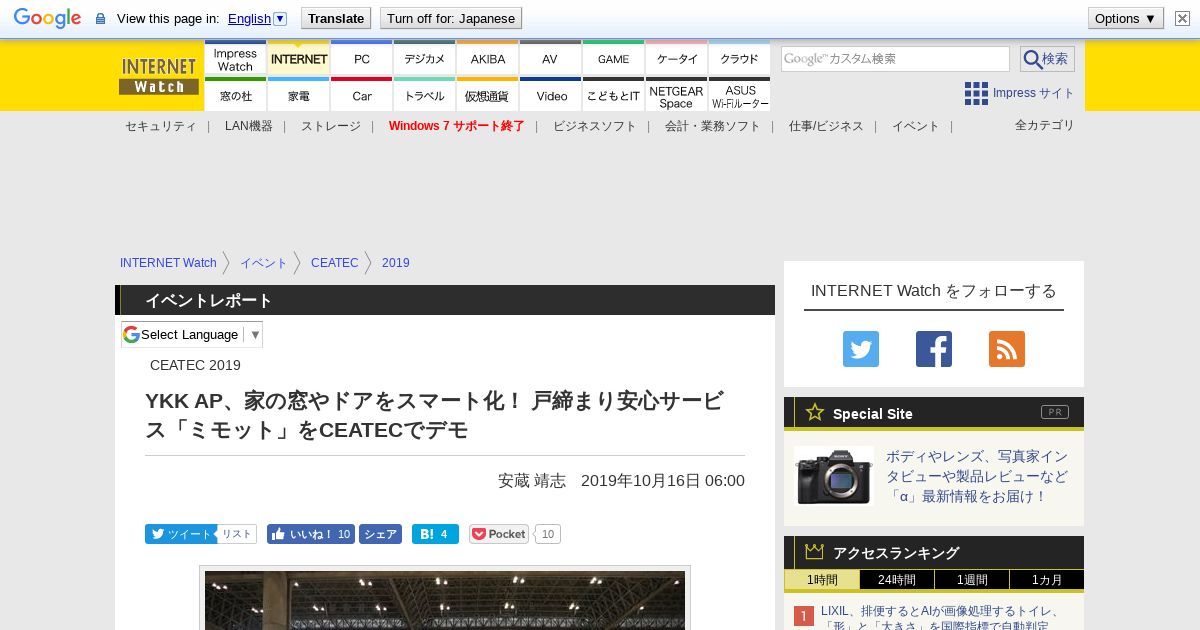The image size is (1200, 630).
Task: Click INTERNET Watch breadcrumb link
Action: (168, 263)
